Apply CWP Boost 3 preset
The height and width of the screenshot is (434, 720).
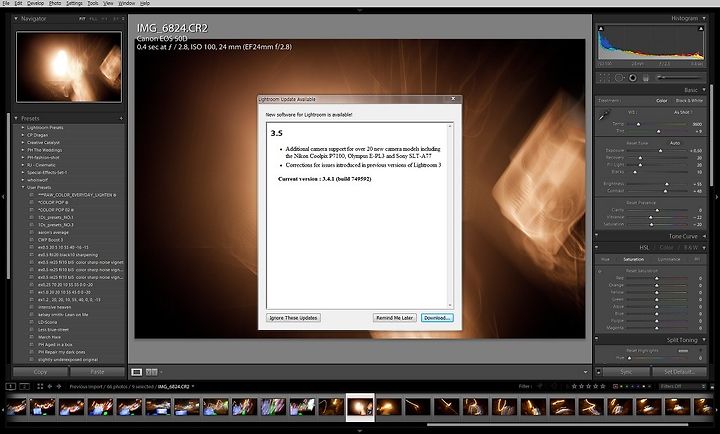(51, 240)
